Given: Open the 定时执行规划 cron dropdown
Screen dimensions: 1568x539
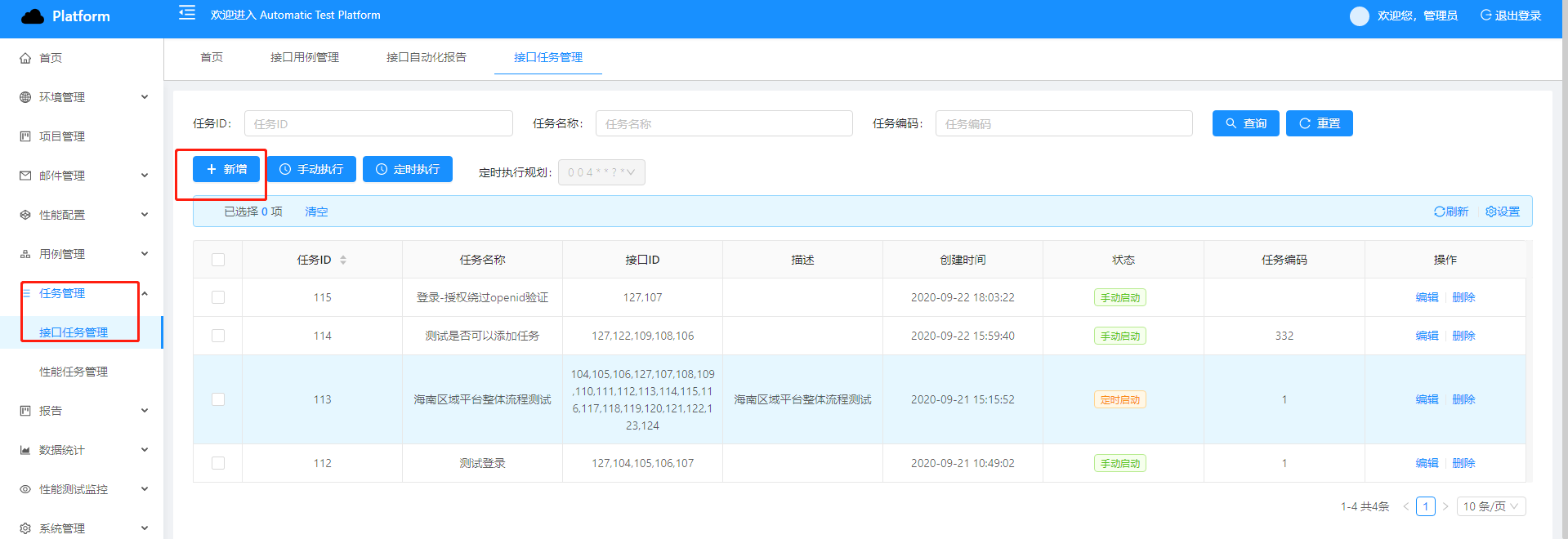Looking at the screenshot, I should (601, 172).
